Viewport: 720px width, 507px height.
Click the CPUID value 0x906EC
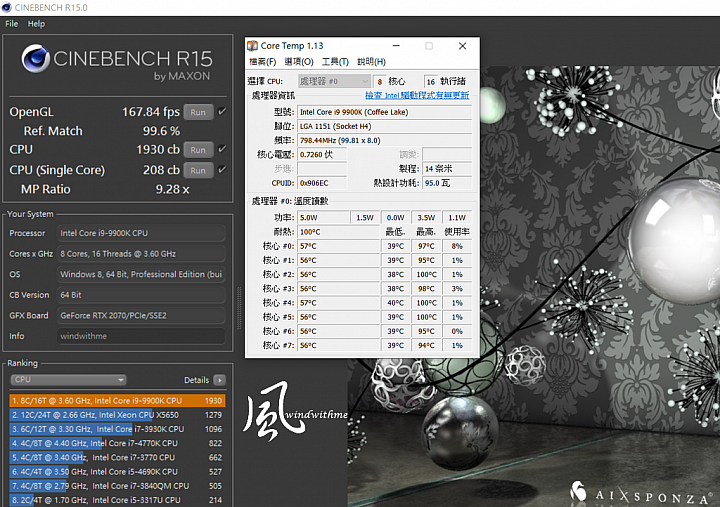[x=322, y=183]
